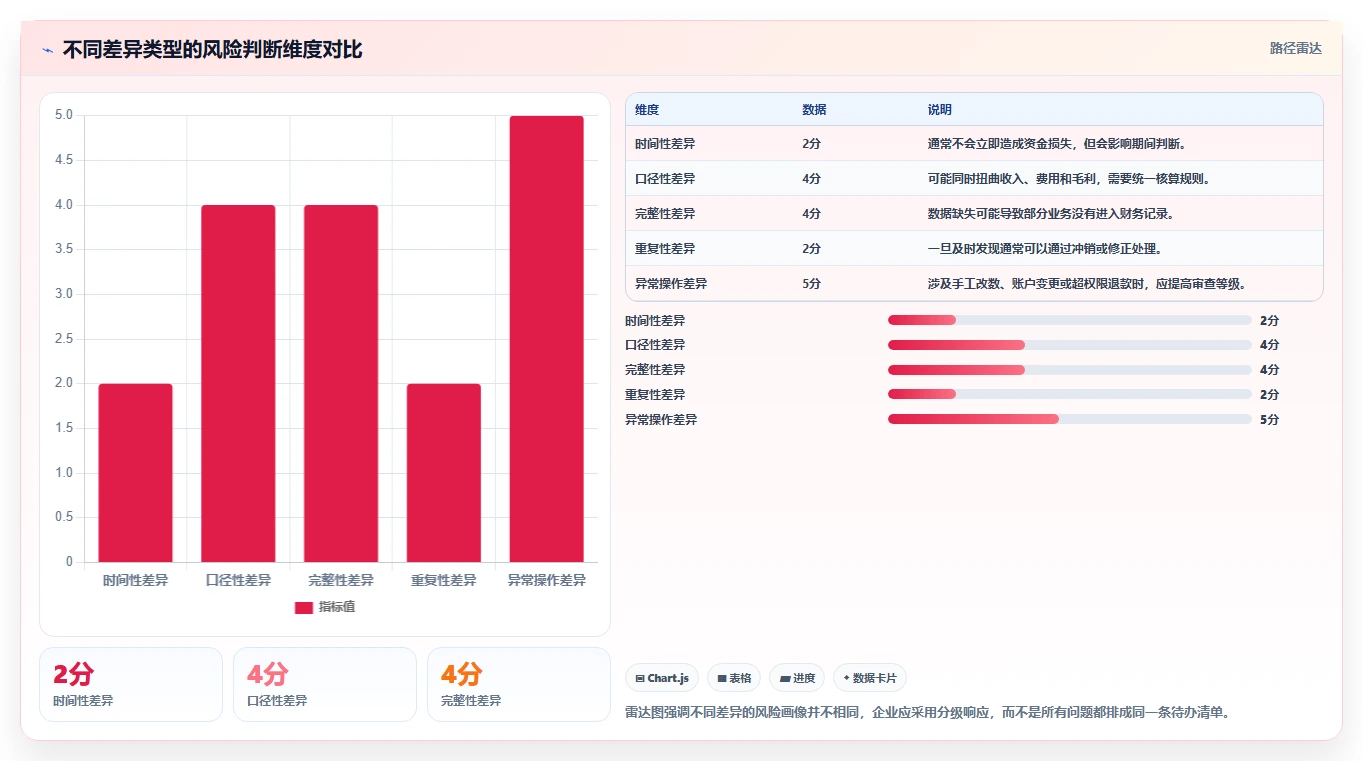Screen dimensions: 1363x761
Task: Click the 时间性差异 bar in chart
Action: pos(135,473)
